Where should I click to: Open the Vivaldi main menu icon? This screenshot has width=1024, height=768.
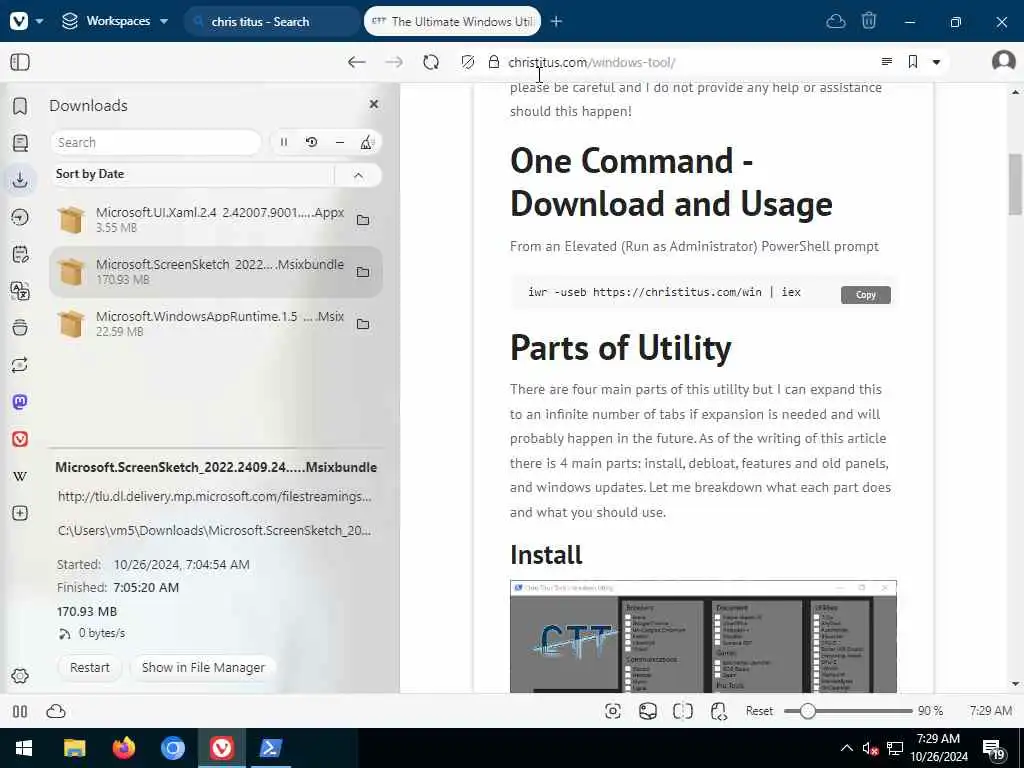click(x=20, y=21)
